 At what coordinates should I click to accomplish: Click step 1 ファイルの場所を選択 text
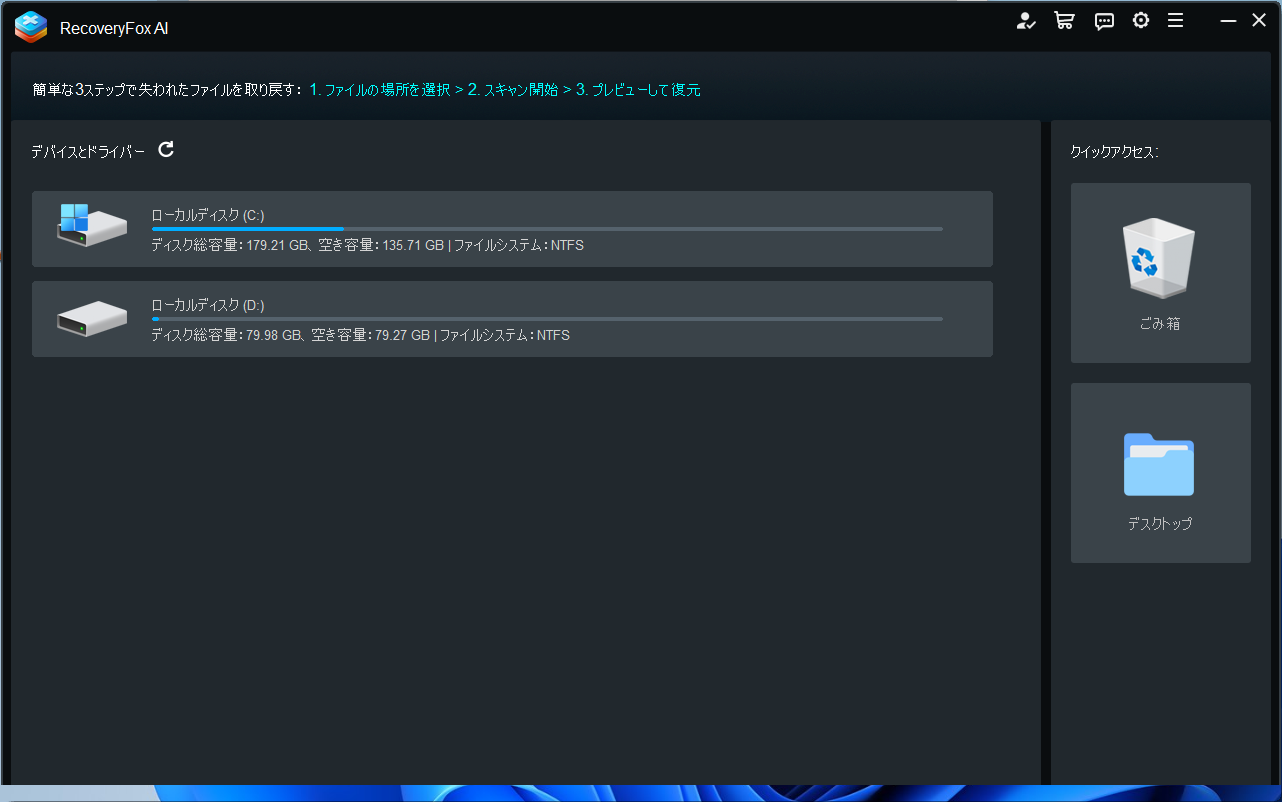pos(380,90)
